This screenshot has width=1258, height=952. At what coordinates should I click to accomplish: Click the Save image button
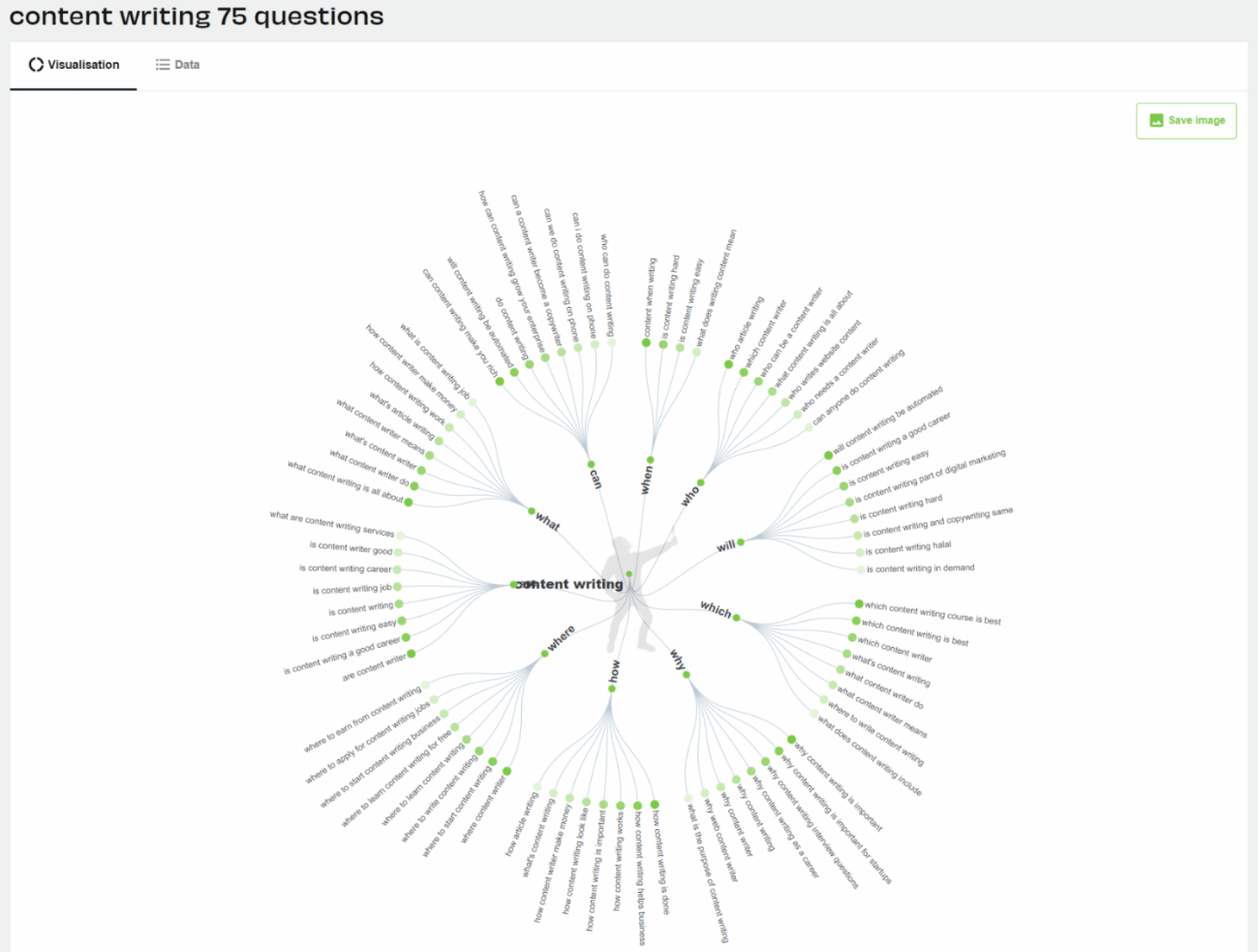click(1185, 120)
